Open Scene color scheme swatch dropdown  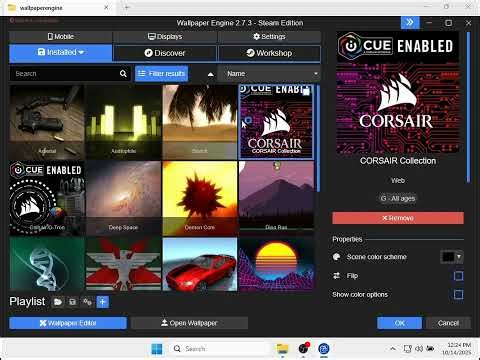[x=452, y=257]
